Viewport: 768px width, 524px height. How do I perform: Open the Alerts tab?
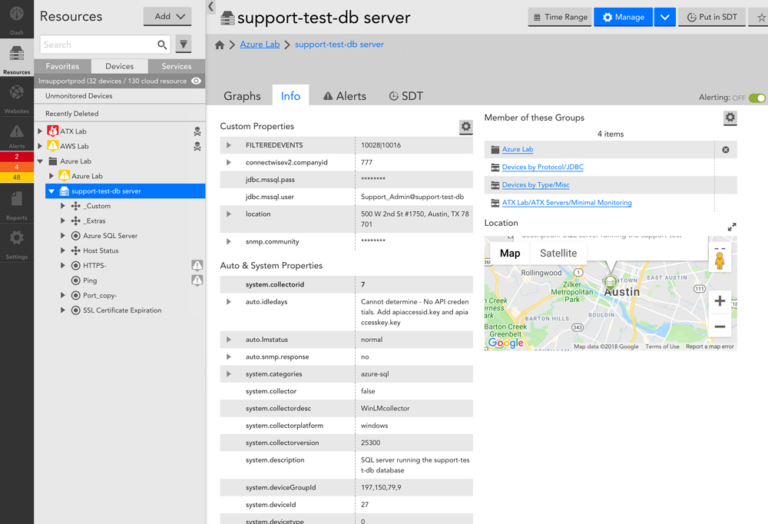345,96
